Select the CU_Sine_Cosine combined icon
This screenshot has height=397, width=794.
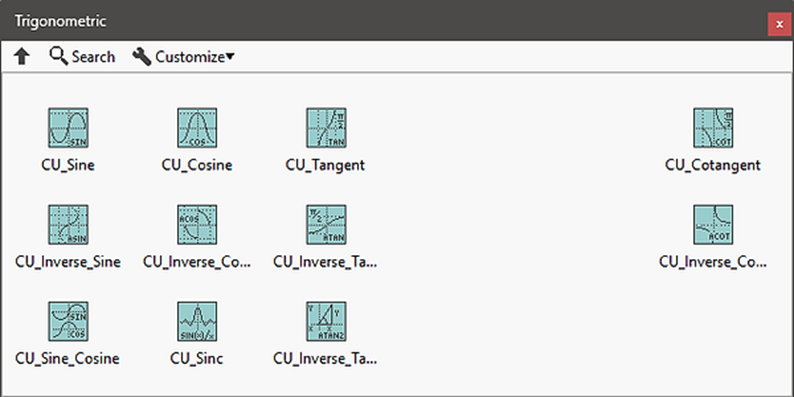coord(68,321)
